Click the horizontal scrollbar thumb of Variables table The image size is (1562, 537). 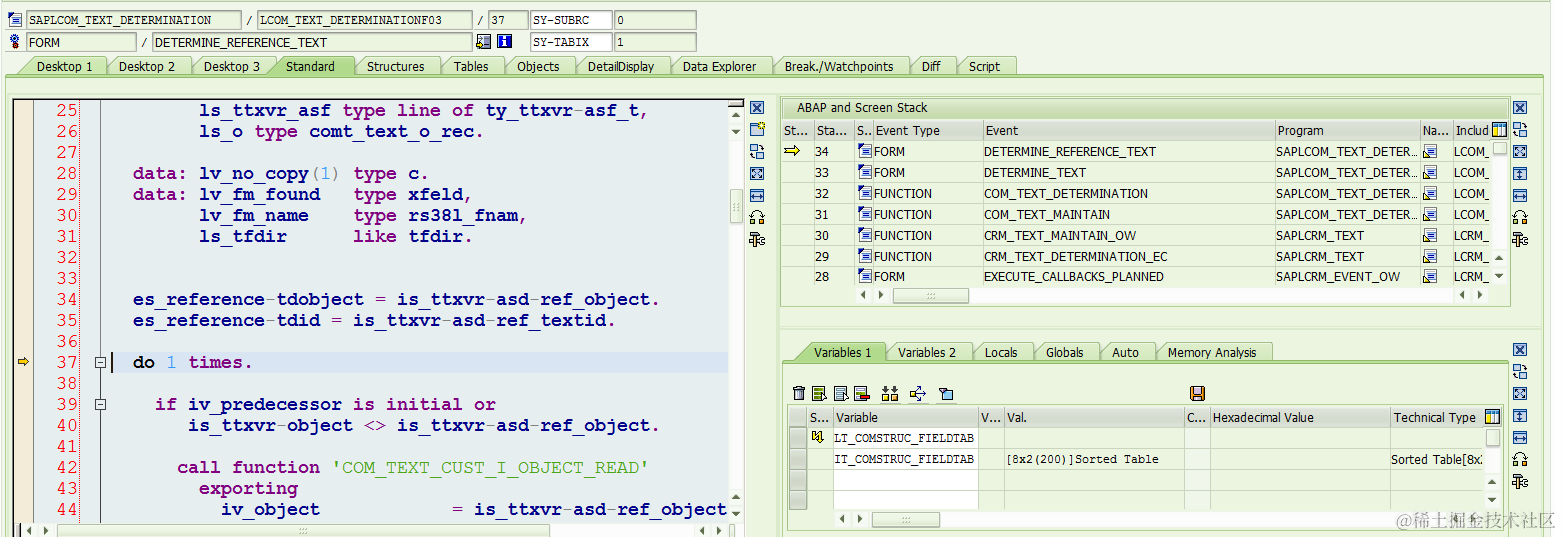905,520
